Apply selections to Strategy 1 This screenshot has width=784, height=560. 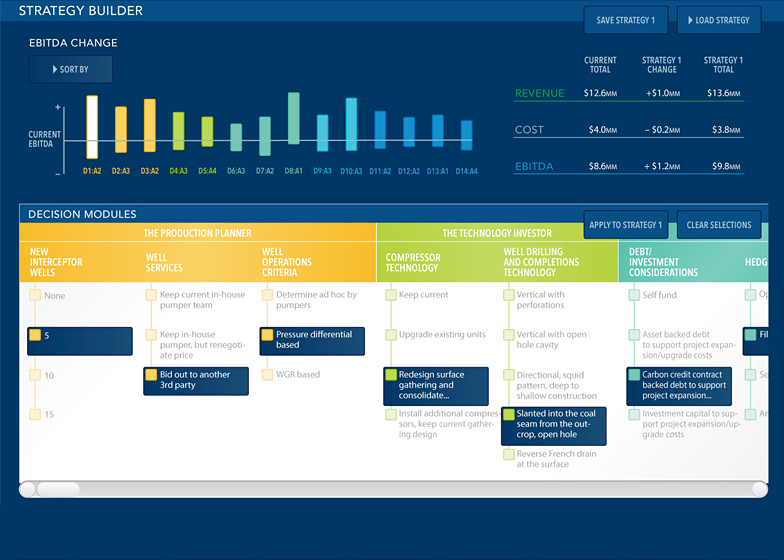coord(625,225)
